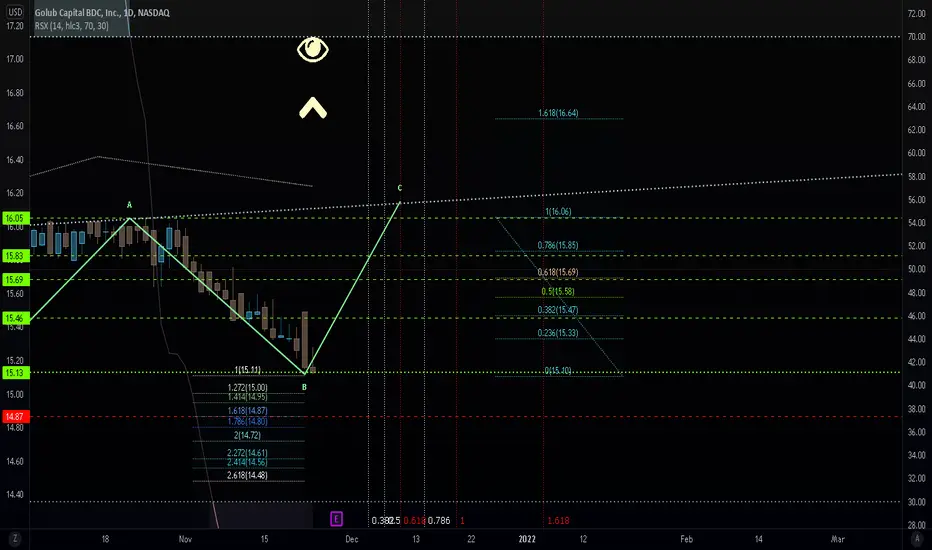Select the green 15.69 price axis label
Screen dimensions: 932x550
click(x=15, y=279)
